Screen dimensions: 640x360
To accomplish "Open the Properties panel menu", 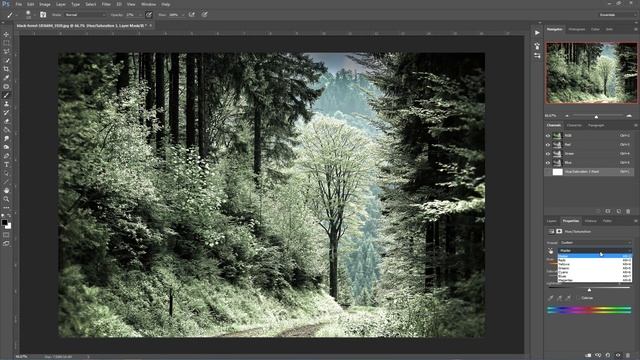I will pyautogui.click(x=636, y=221).
